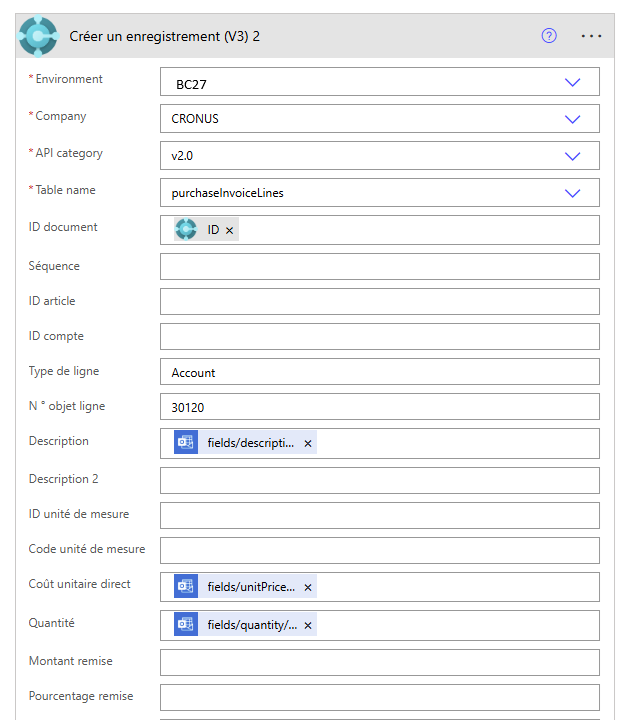Click the fields/description token icon
Viewport: 625px width, 720px height.
click(186, 443)
